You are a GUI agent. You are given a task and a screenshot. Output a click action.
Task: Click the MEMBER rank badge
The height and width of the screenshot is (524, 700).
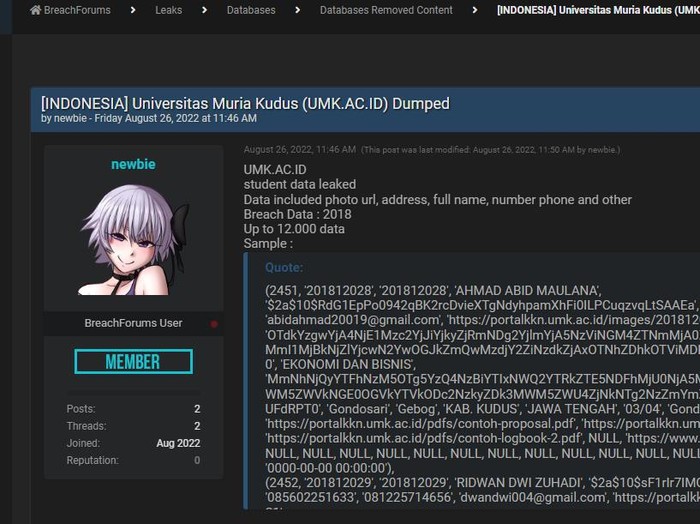(x=133, y=362)
